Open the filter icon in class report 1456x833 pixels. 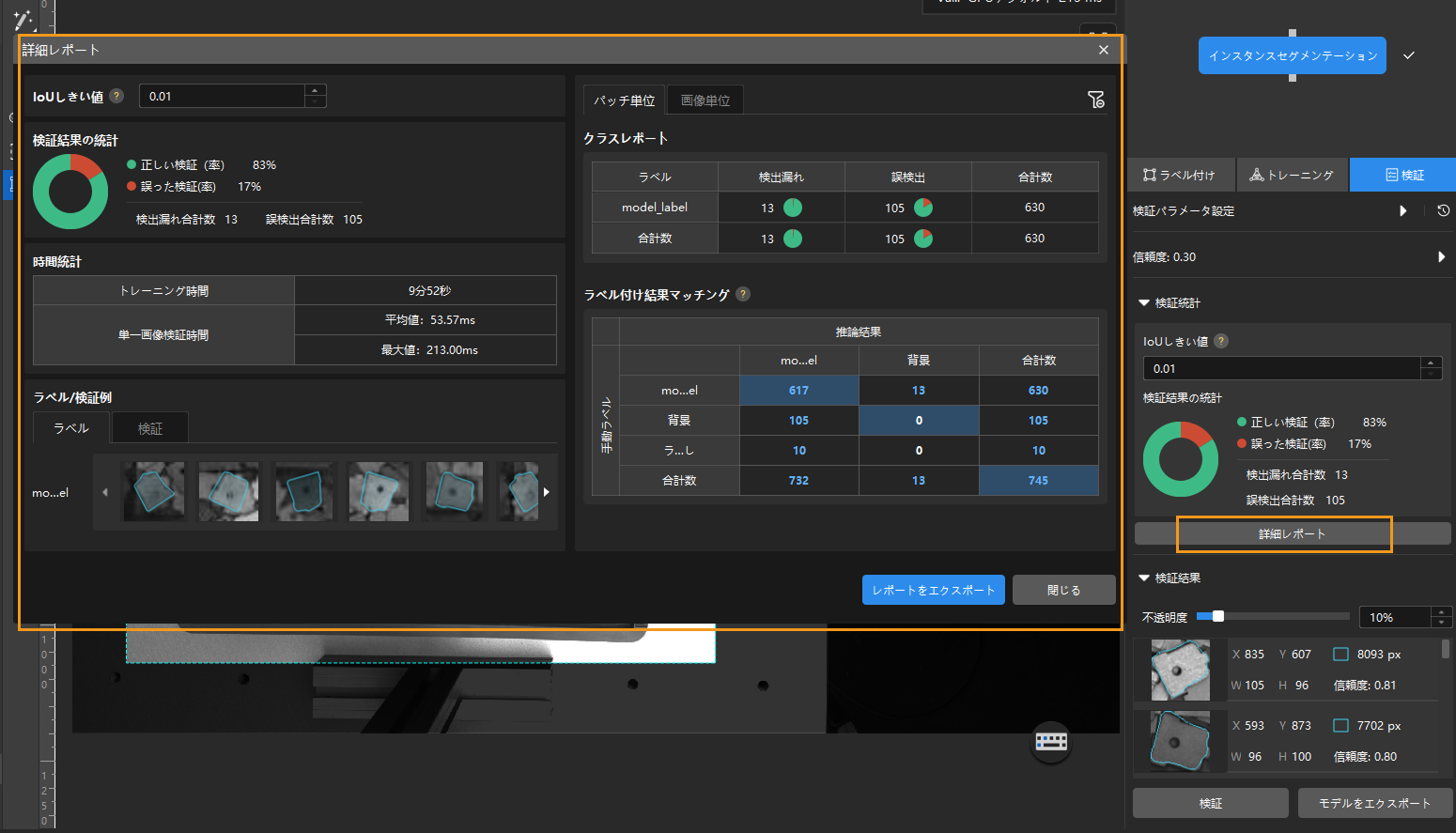(x=1095, y=100)
